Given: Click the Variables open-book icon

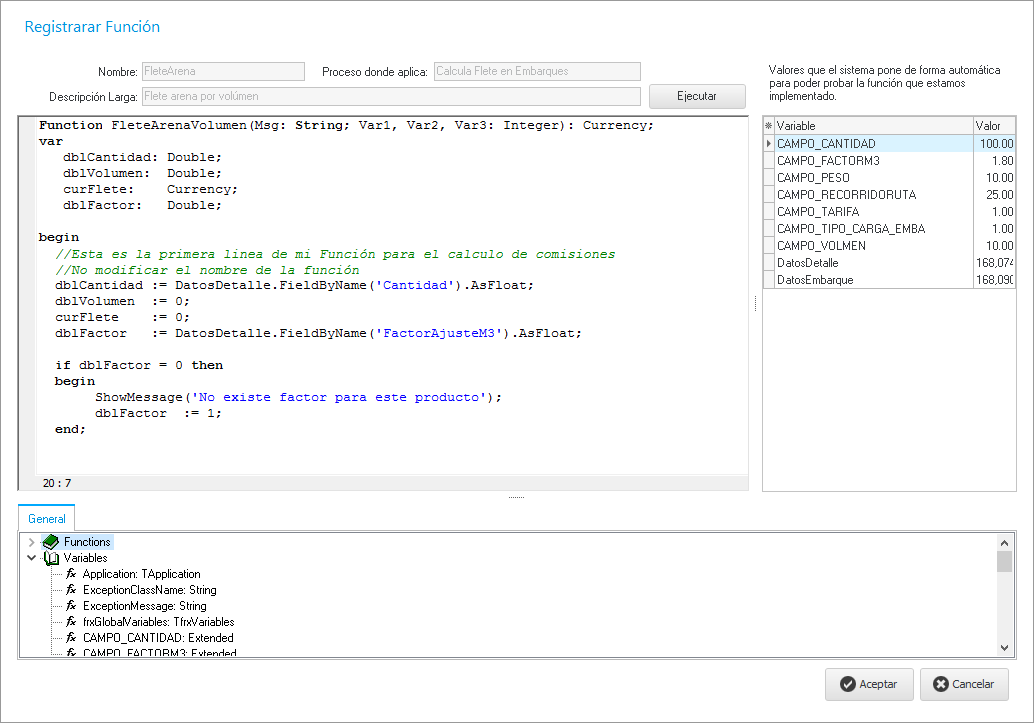Looking at the screenshot, I should pos(51,558).
